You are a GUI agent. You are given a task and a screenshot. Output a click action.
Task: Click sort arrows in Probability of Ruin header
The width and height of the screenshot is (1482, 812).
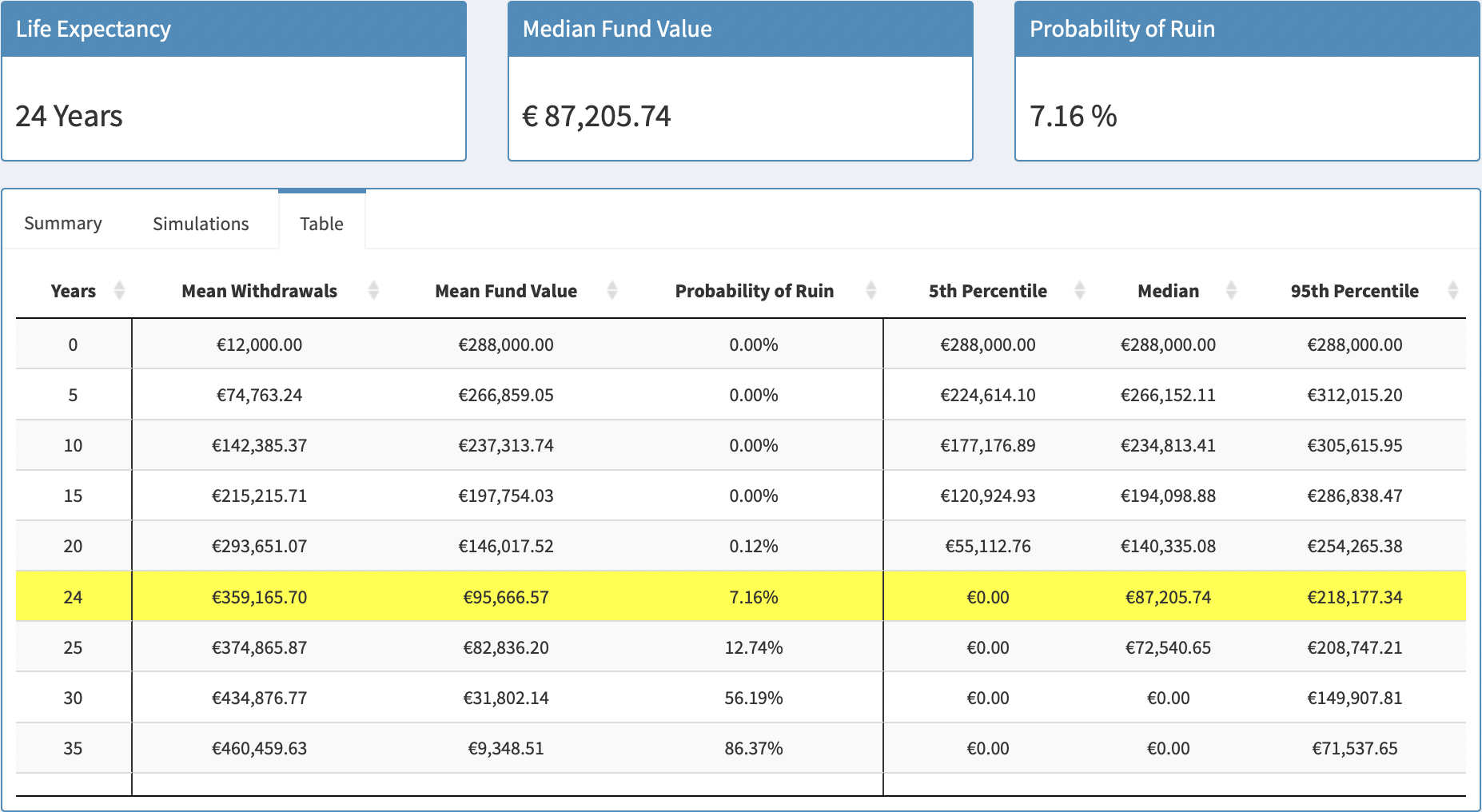pyautogui.click(x=871, y=290)
